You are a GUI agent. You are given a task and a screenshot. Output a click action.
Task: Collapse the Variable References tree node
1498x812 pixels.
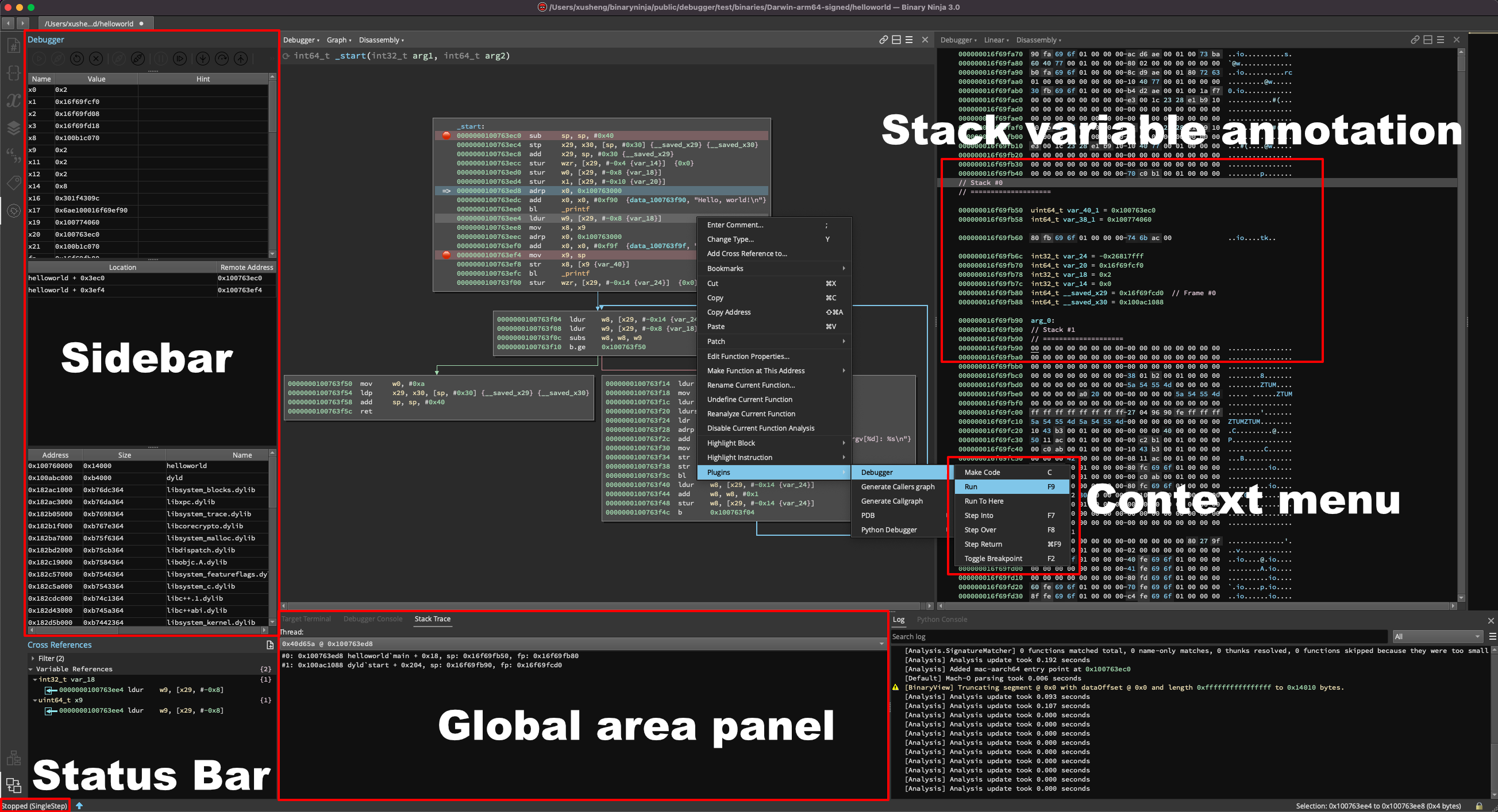click(x=31, y=669)
